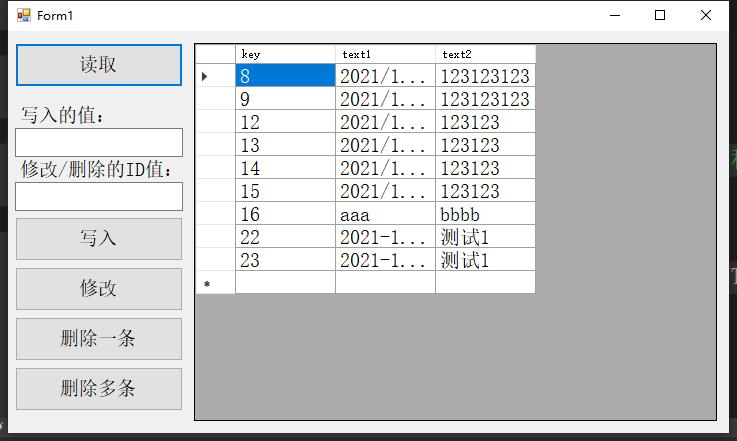This screenshot has width=737, height=441.
Task: Click the text2 column header
Action: (485, 54)
